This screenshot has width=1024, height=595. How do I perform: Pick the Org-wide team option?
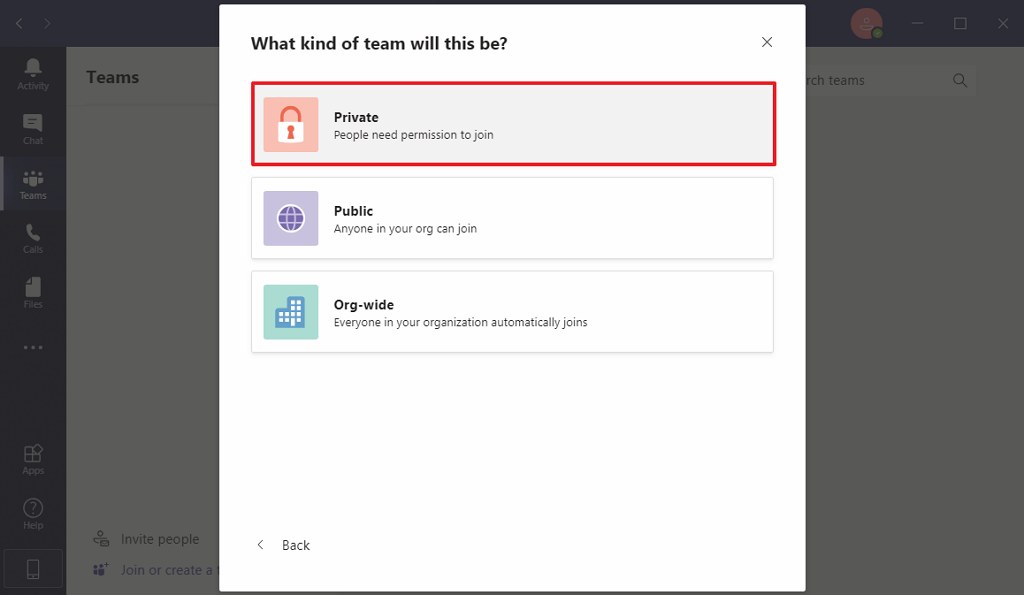513,312
